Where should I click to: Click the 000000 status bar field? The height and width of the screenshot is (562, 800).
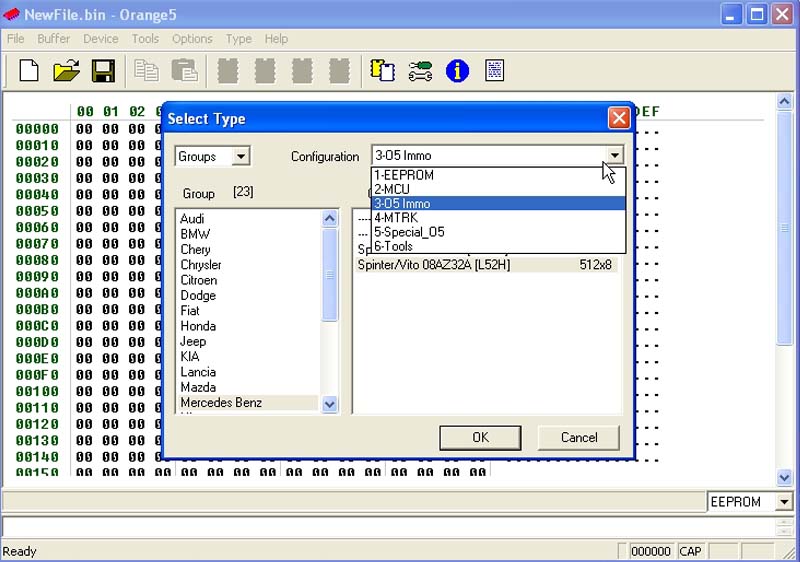coord(651,551)
